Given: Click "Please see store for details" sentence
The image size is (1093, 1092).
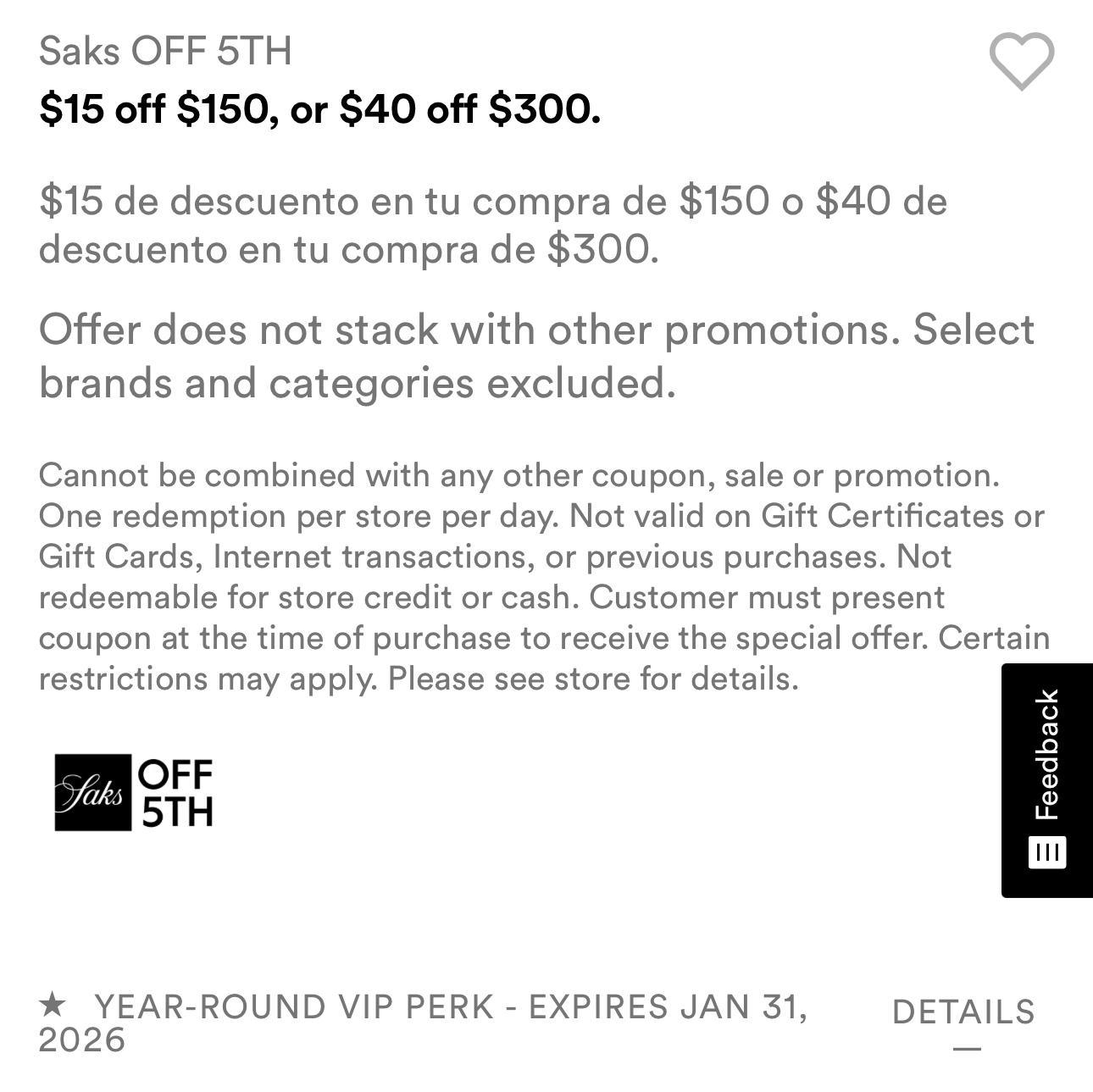Looking at the screenshot, I should pos(593,679).
